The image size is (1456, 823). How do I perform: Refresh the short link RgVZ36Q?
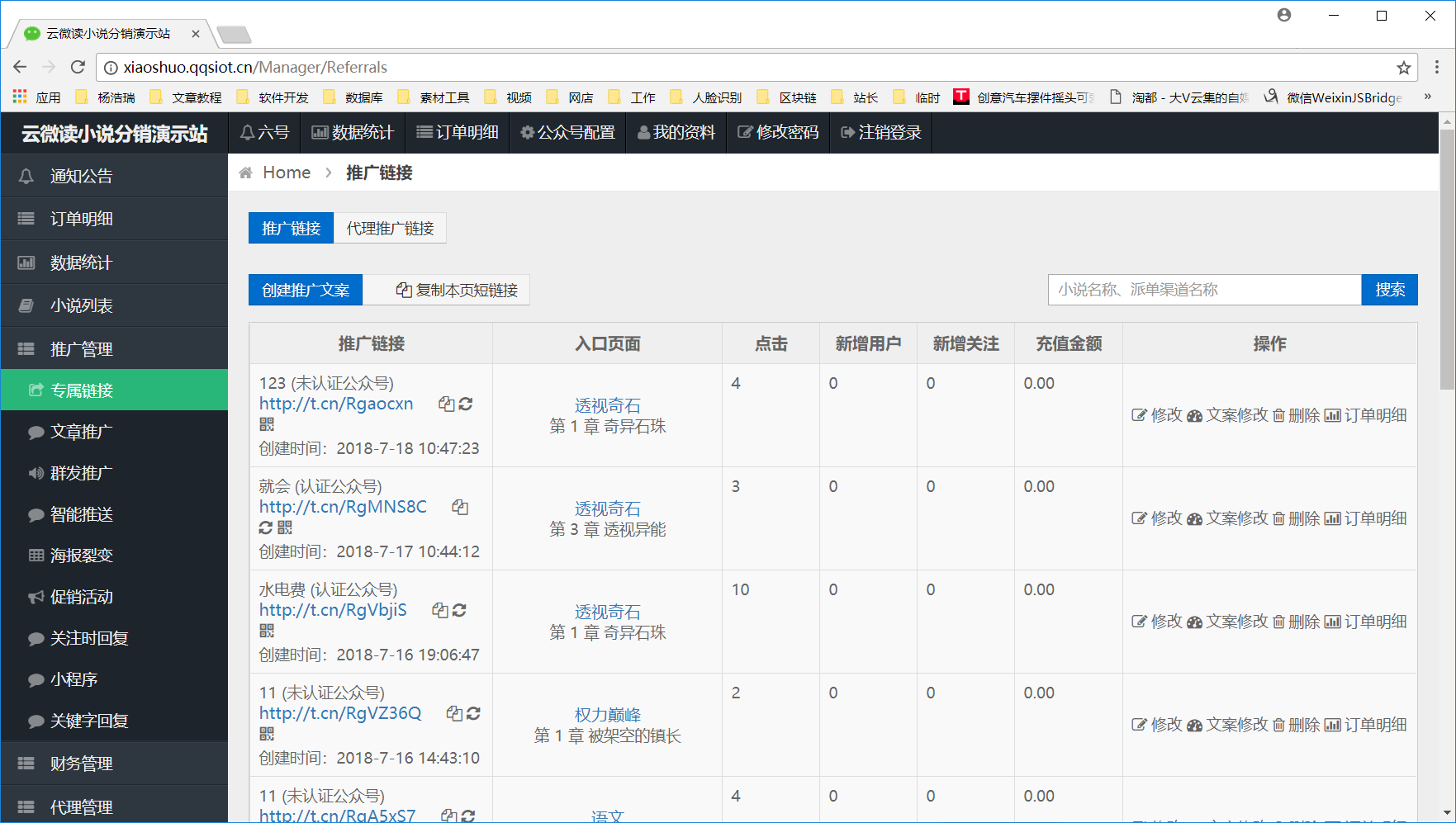473,713
